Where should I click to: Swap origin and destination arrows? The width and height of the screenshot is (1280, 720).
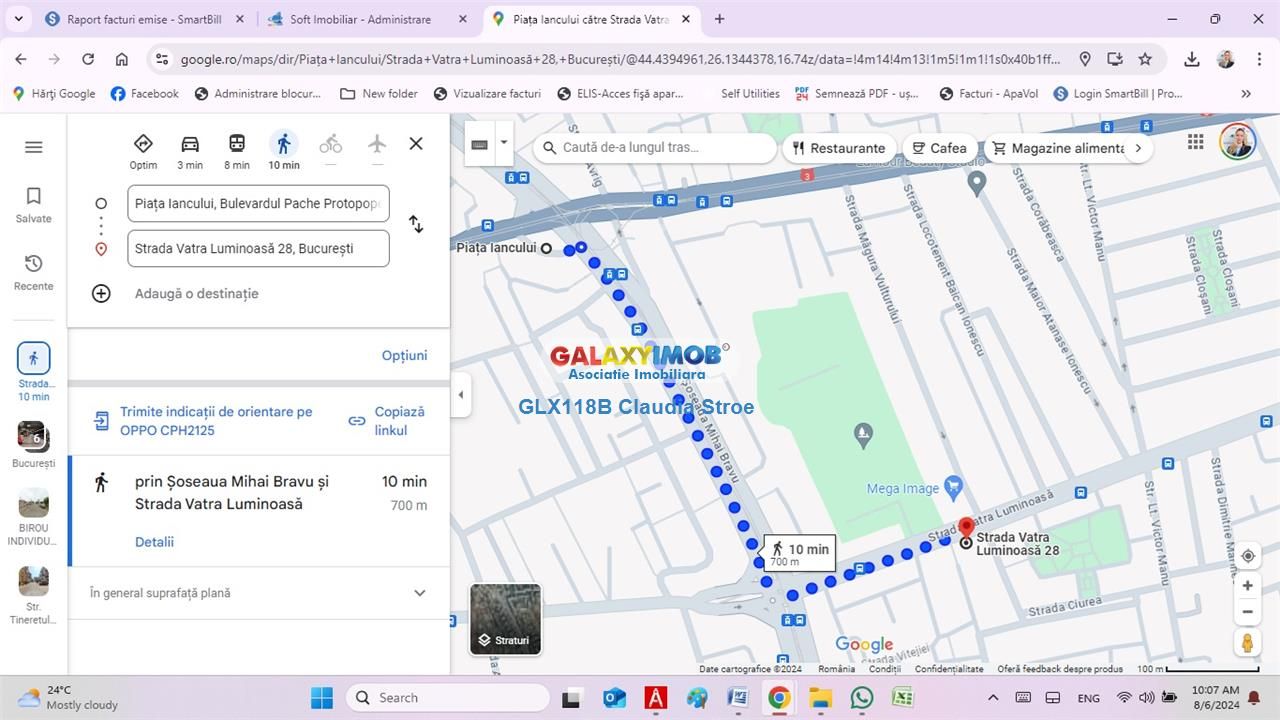click(x=416, y=225)
